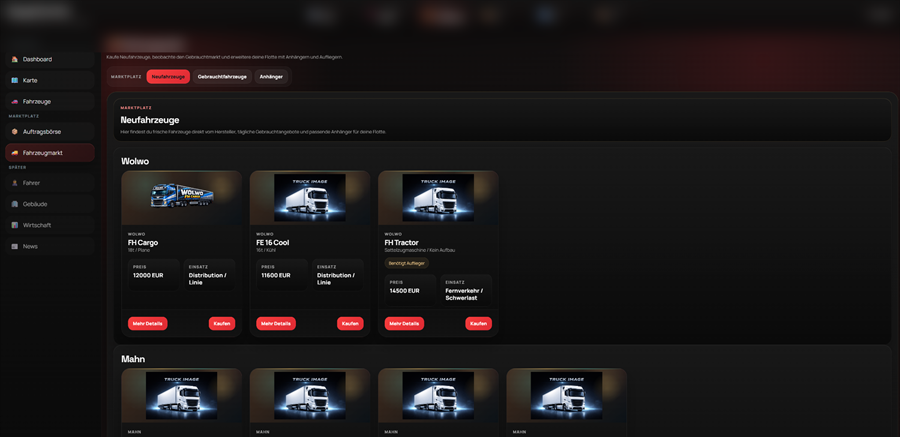Screen dimensions: 900x437
Task: Open the Anhänger tab
Action: [x=271, y=77]
